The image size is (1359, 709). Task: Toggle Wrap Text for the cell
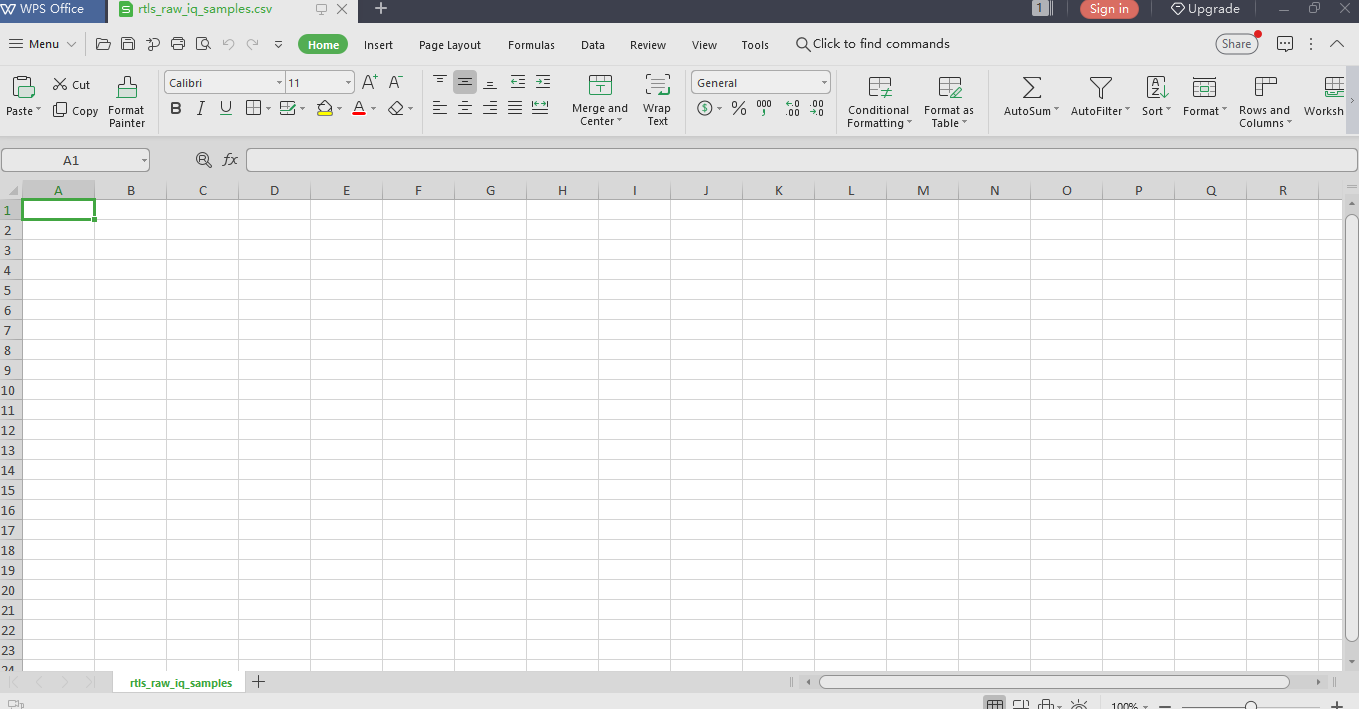[657, 101]
